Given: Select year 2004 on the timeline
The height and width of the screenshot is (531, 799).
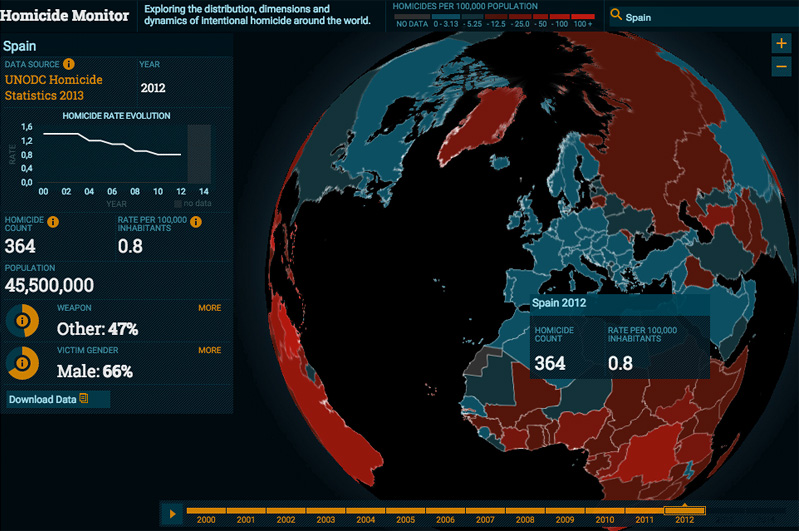Looking at the screenshot, I should [365, 515].
